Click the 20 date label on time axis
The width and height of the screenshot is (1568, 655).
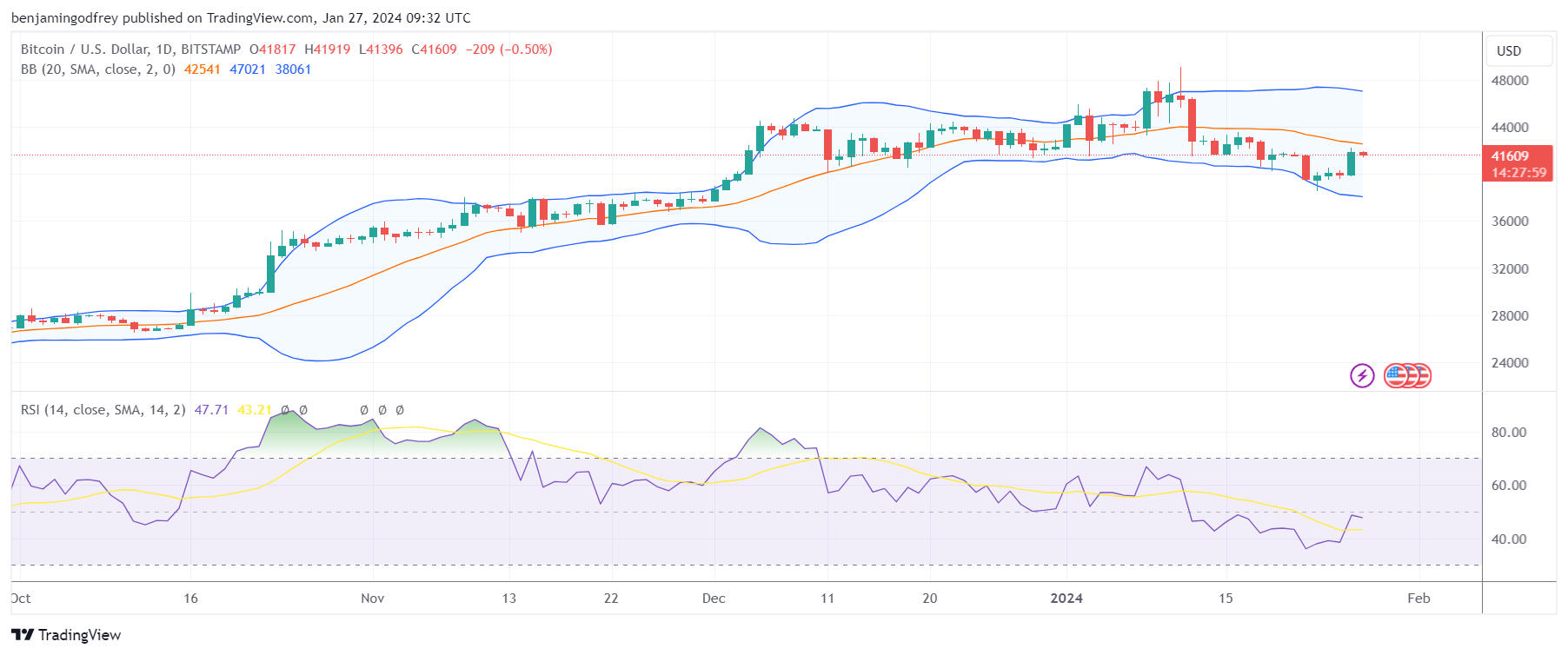pos(930,599)
